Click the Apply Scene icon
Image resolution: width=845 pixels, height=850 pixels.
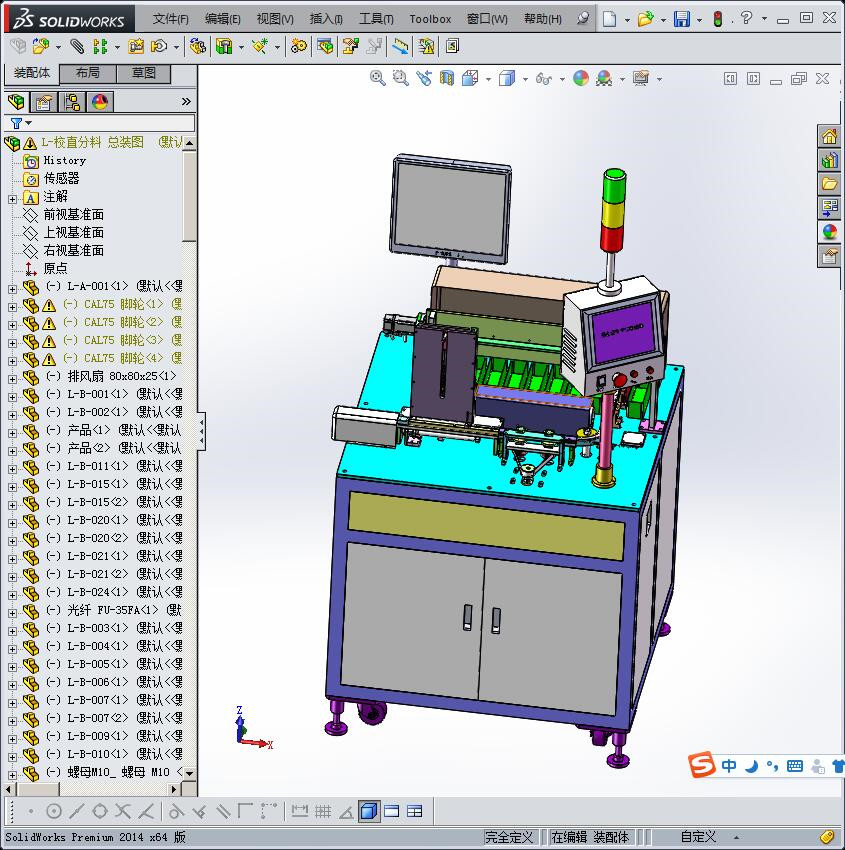[x=604, y=79]
